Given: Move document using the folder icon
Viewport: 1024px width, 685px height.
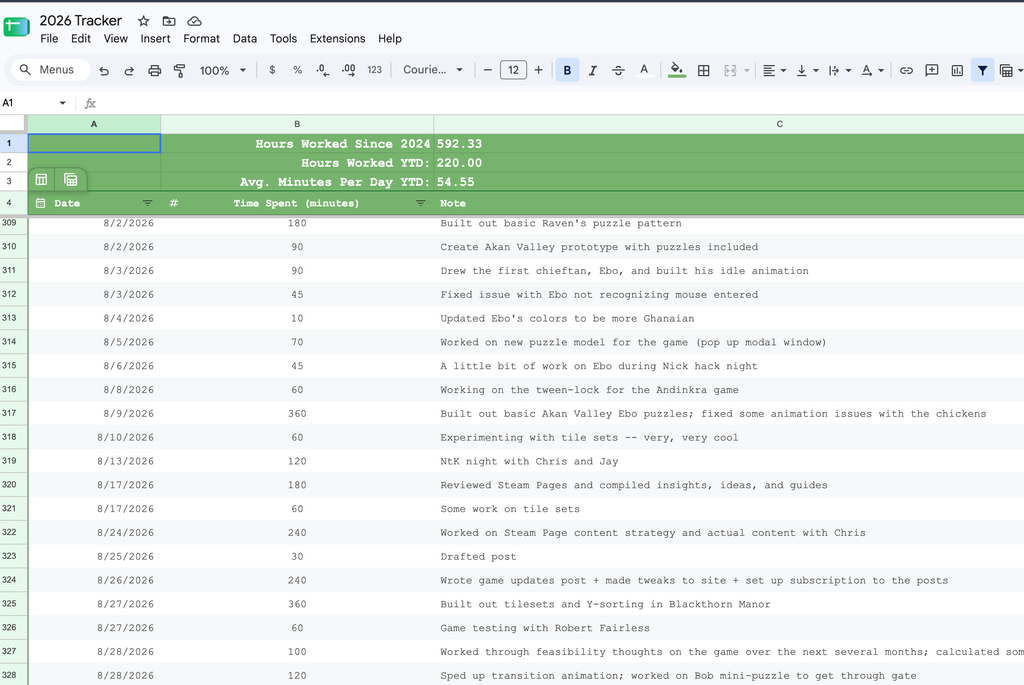Looking at the screenshot, I should pos(168,21).
